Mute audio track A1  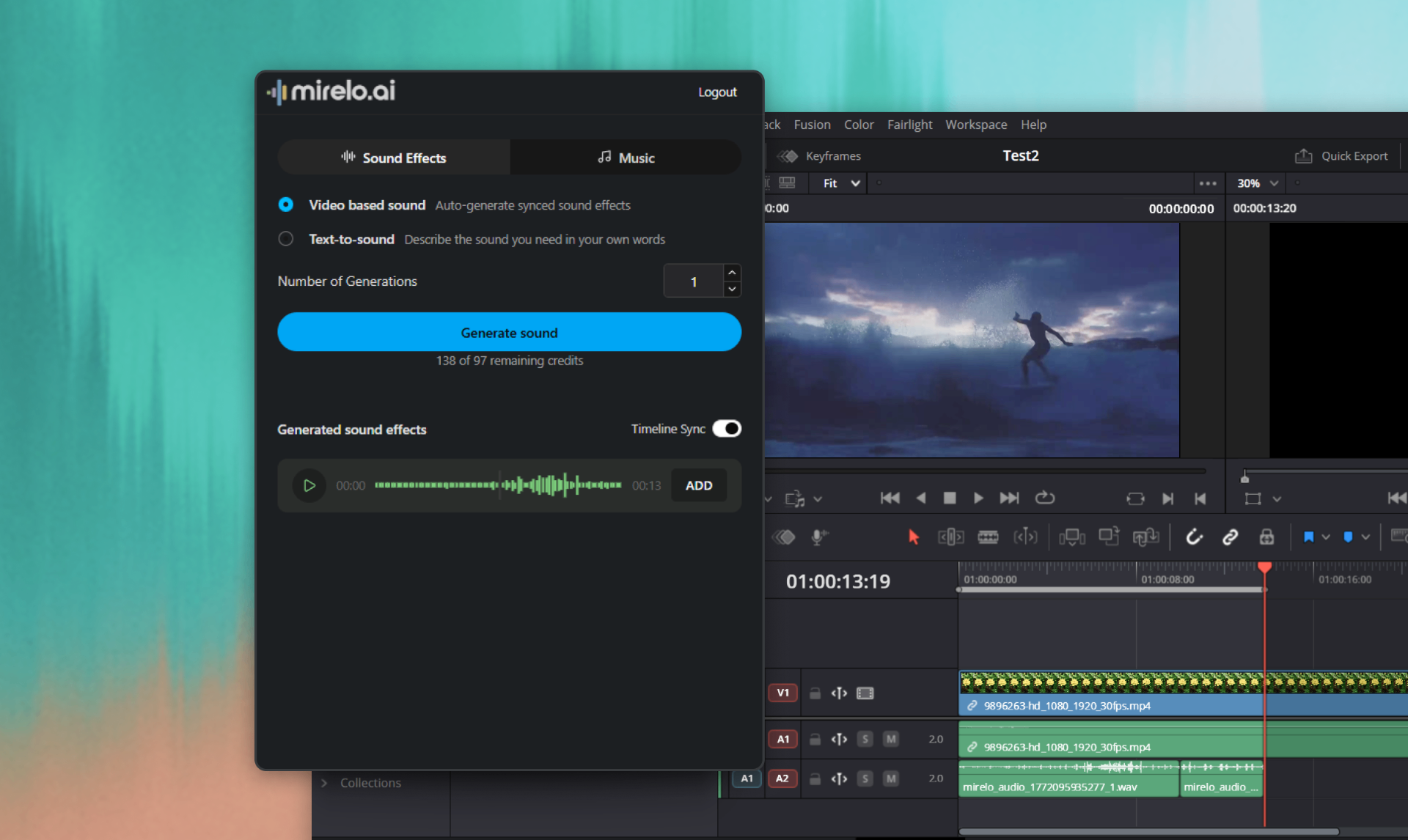tap(890, 739)
